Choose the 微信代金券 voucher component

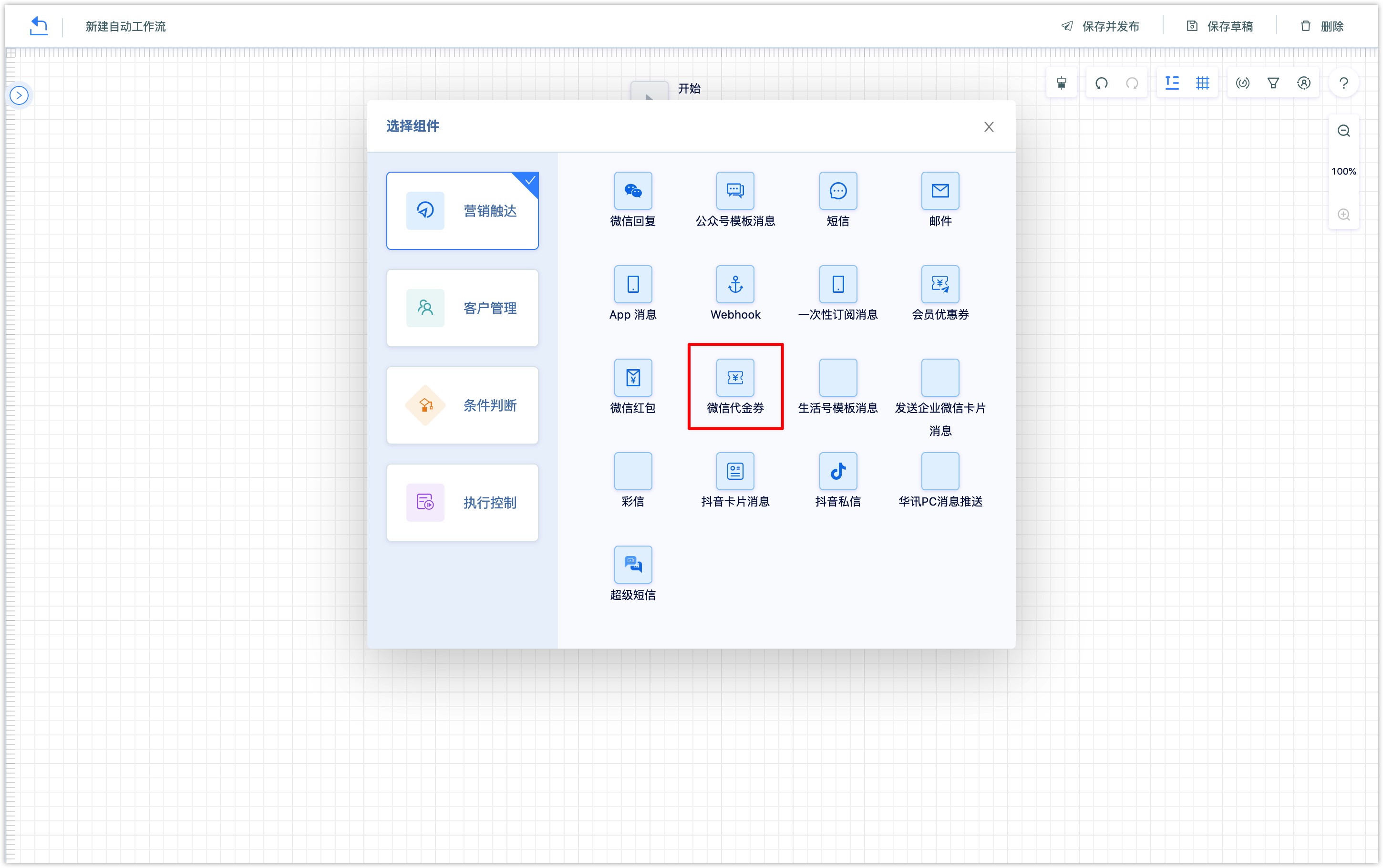[735, 387]
